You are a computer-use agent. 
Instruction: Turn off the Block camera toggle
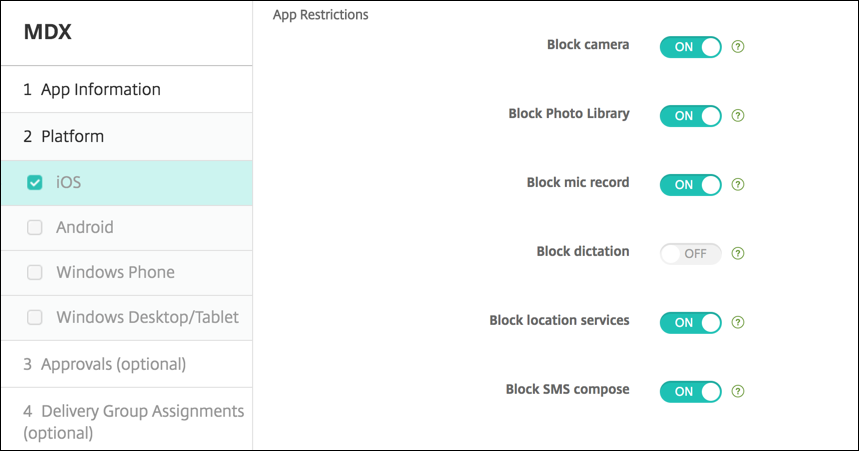click(690, 46)
